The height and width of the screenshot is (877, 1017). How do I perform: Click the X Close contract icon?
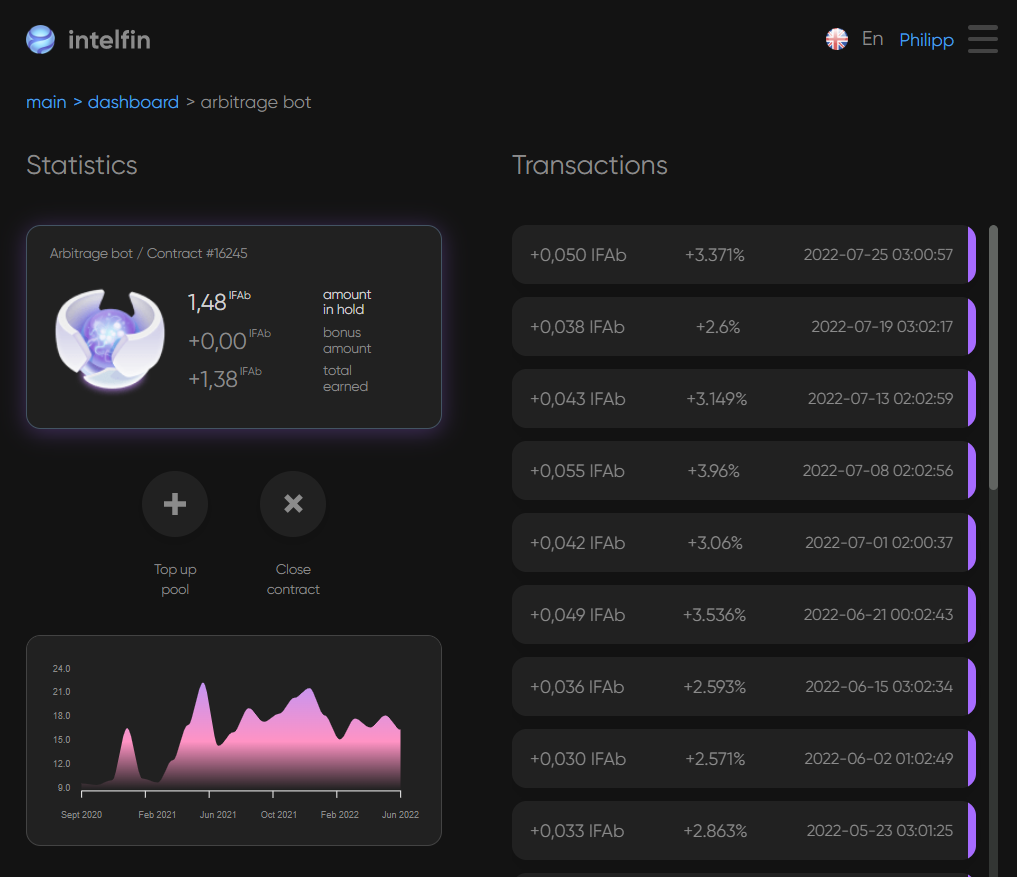tap(293, 504)
